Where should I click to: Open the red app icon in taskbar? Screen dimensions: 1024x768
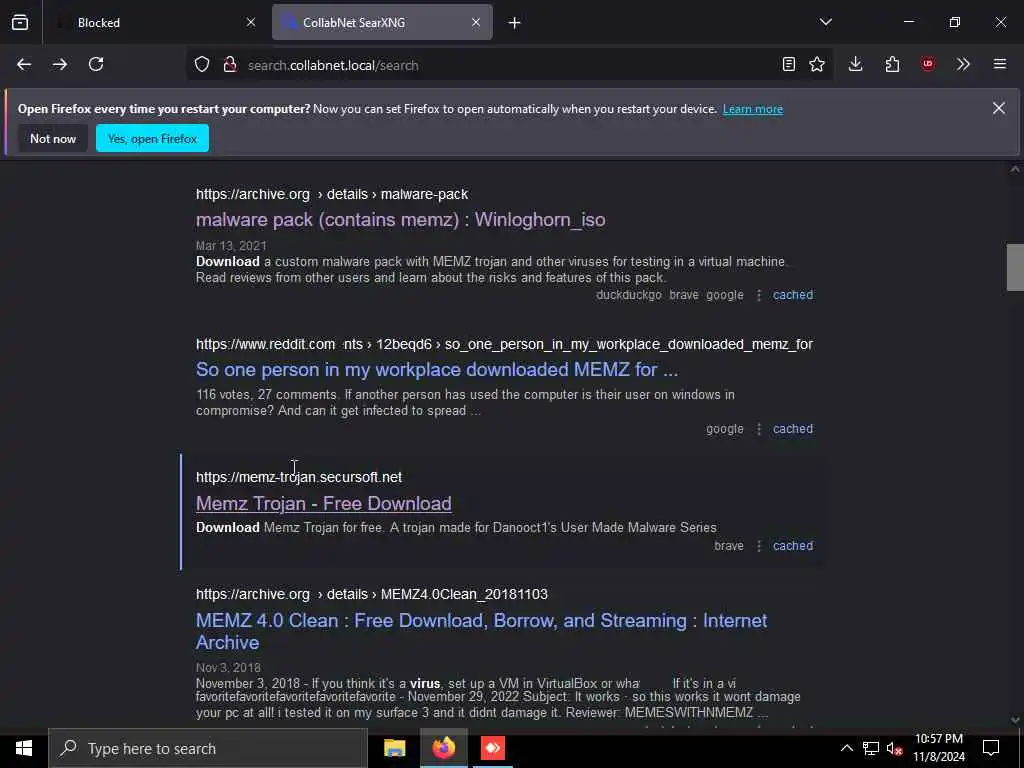tap(493, 748)
